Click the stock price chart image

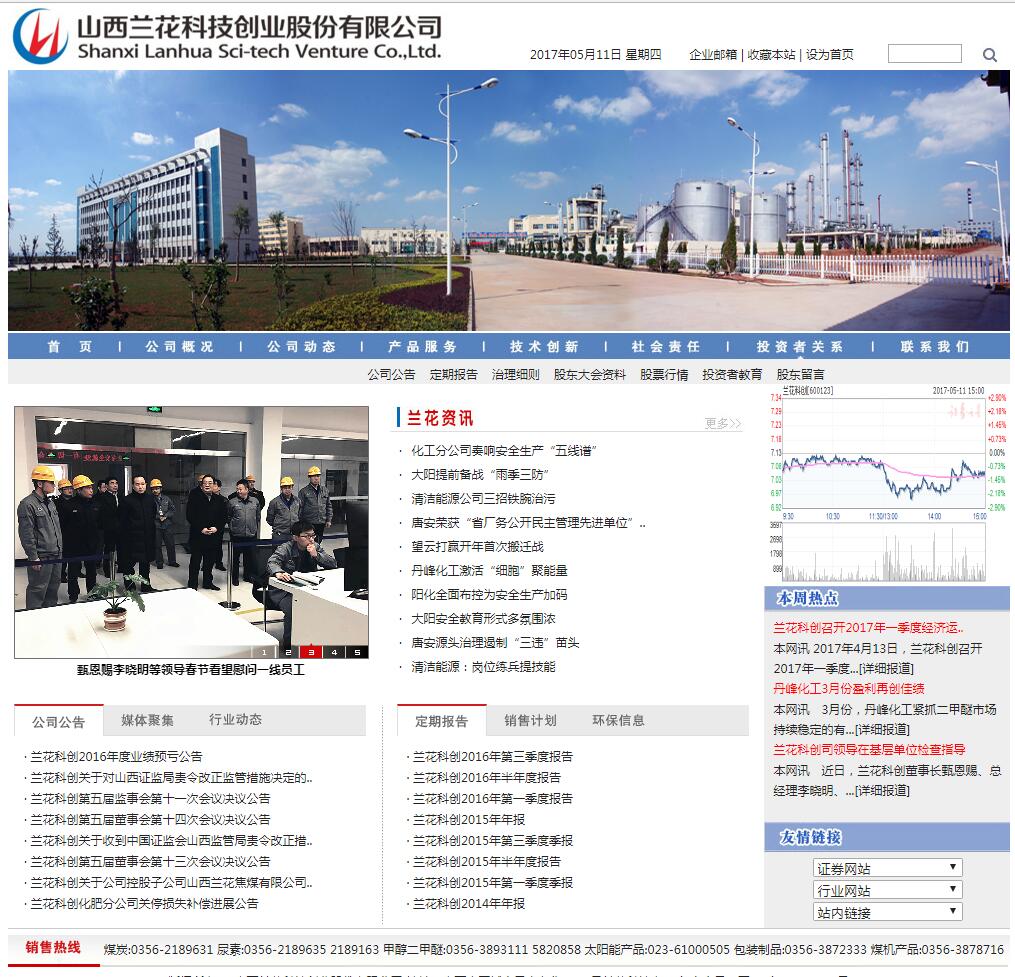tap(886, 484)
